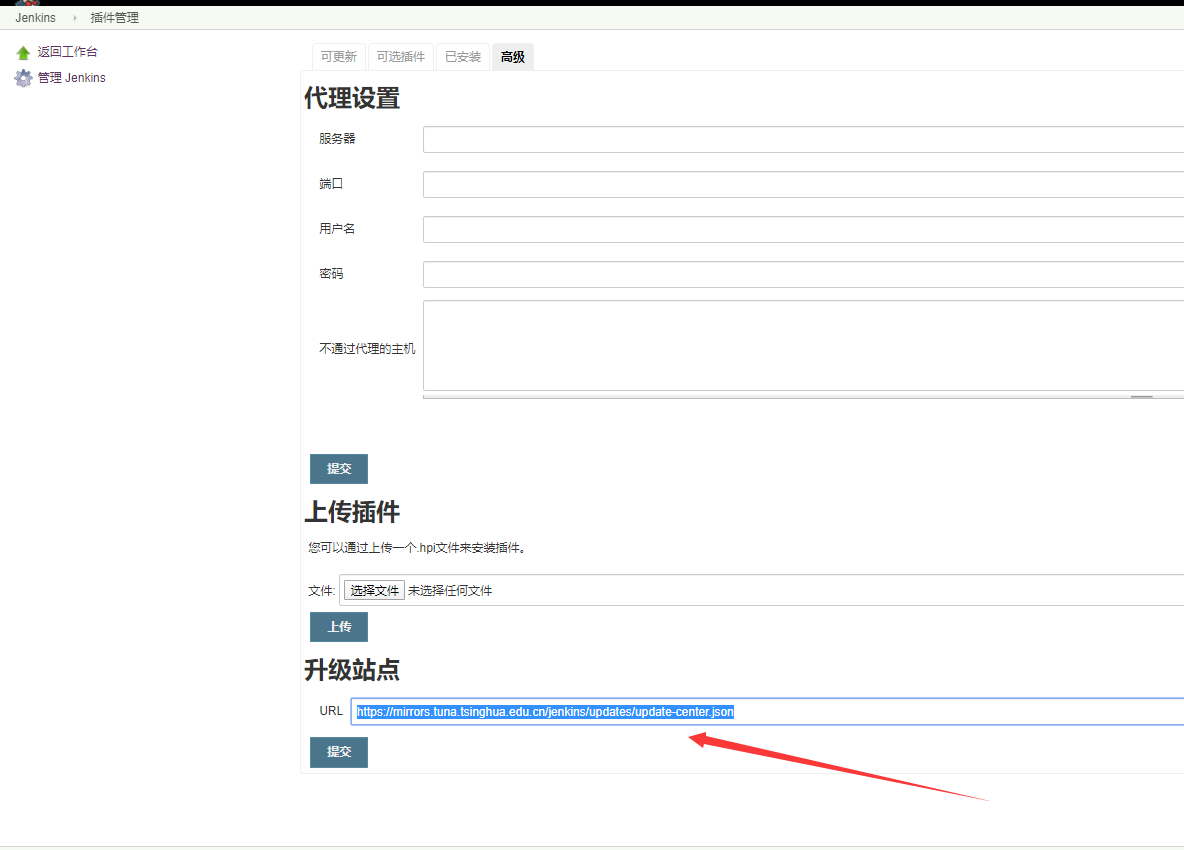1184x850 pixels.
Task: Open the 返回工作台 link
Action: tap(68, 51)
